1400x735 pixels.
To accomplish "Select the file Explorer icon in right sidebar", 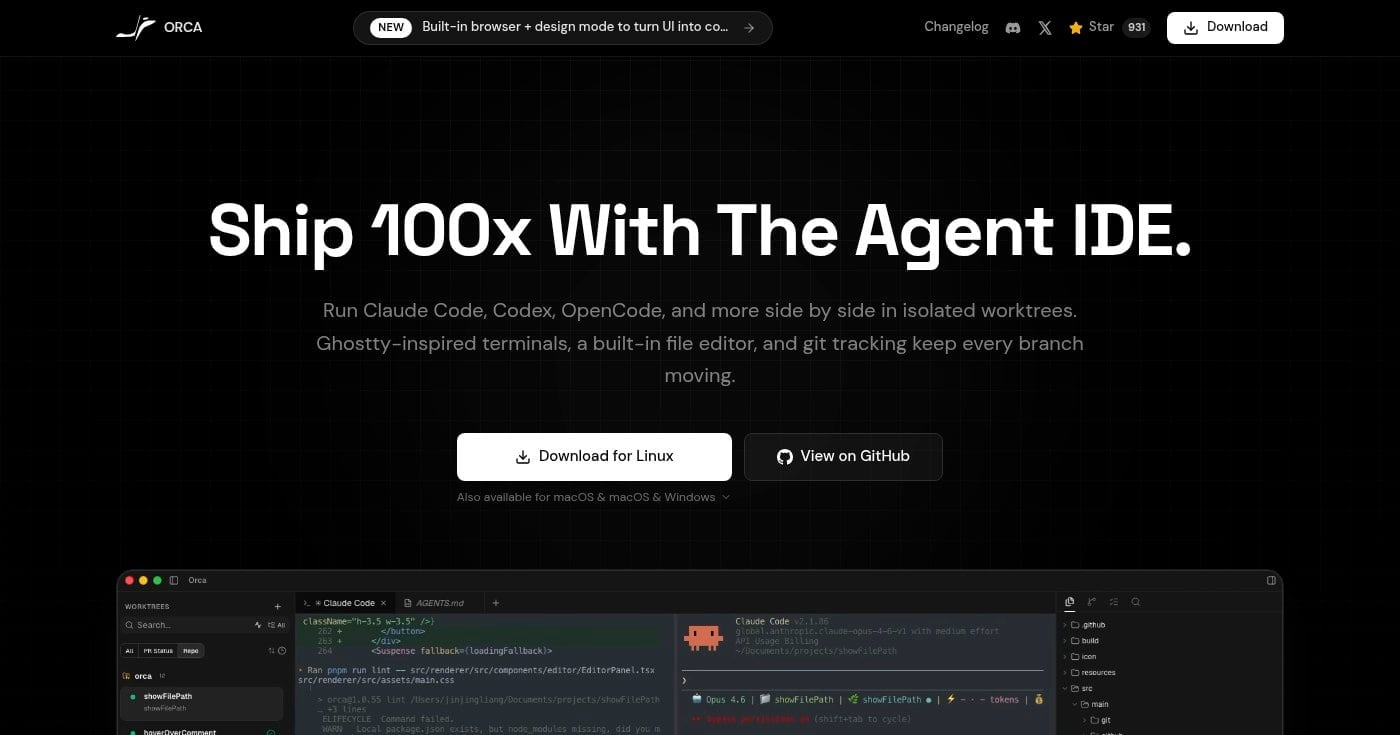I will coord(1070,601).
